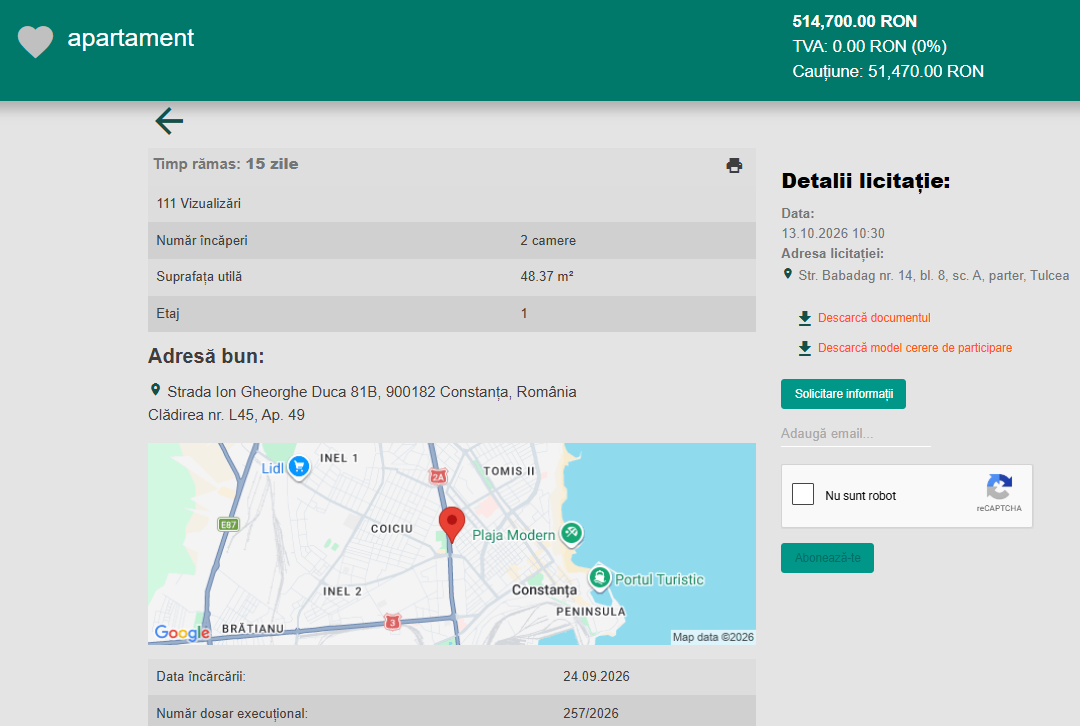Click the pin icon next to Strada Ion Gheorghe Duca
The width and height of the screenshot is (1080, 726).
(156, 390)
